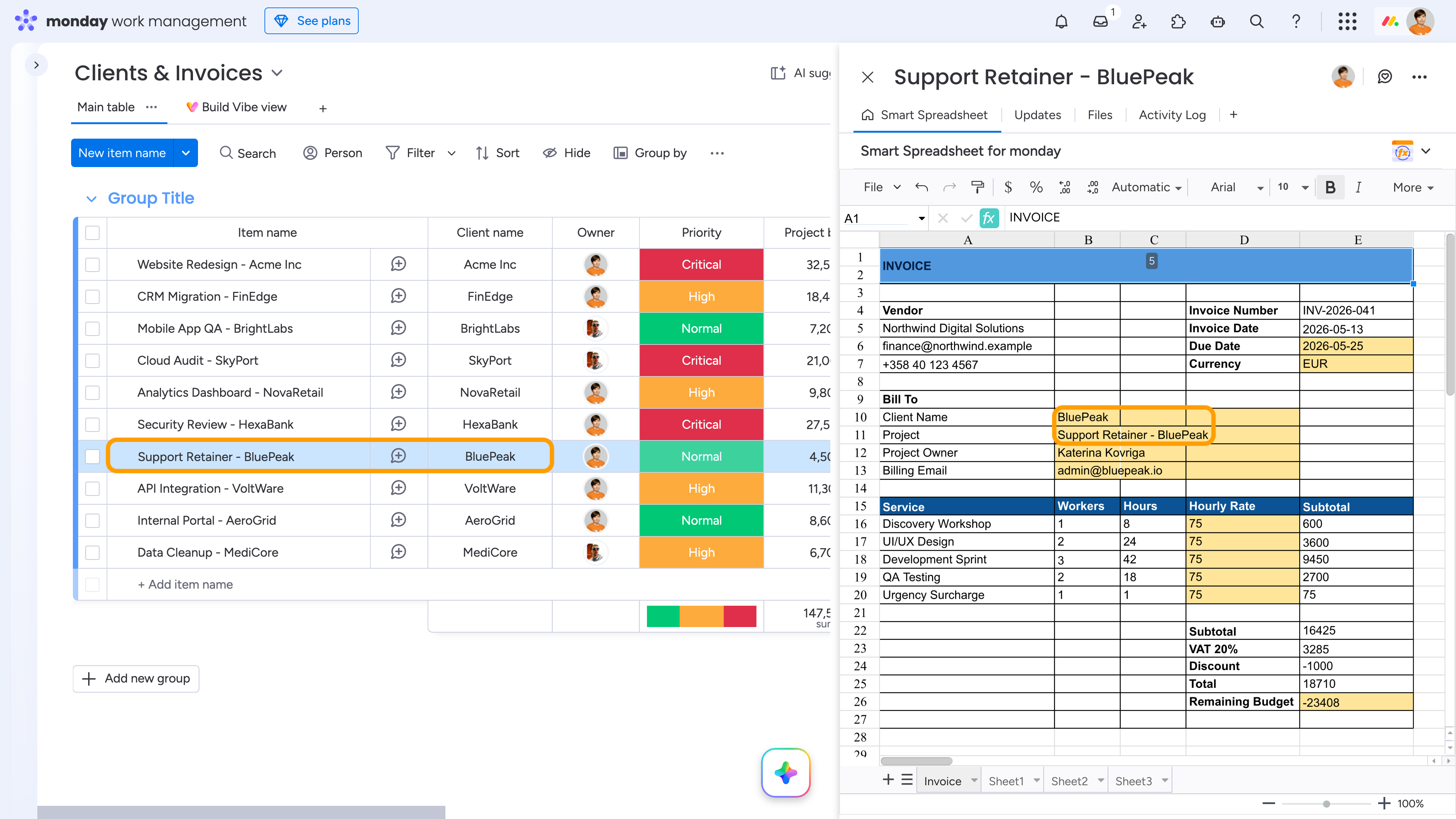Check the Website Redesign - Acme Inc row
Viewport: 1456px width, 819px height.
(x=92, y=264)
